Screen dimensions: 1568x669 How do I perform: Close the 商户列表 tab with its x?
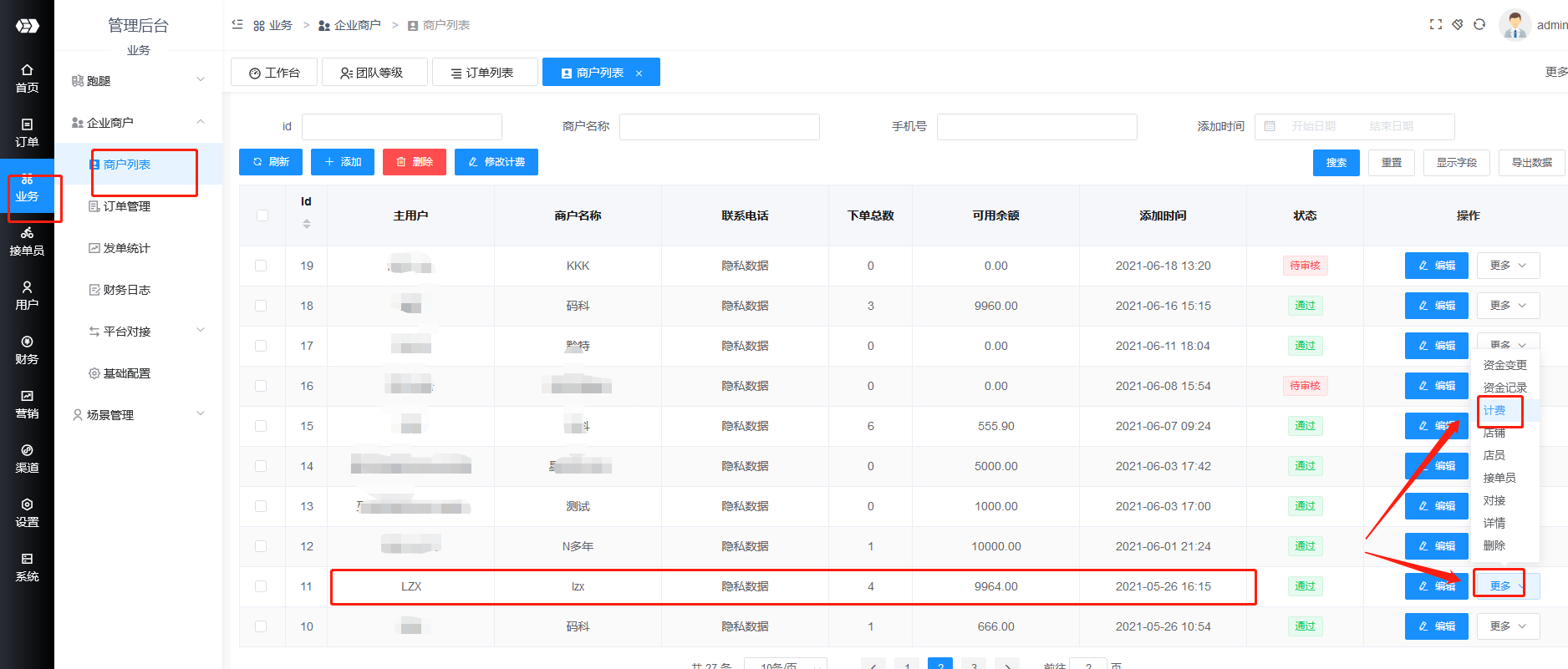click(x=639, y=73)
